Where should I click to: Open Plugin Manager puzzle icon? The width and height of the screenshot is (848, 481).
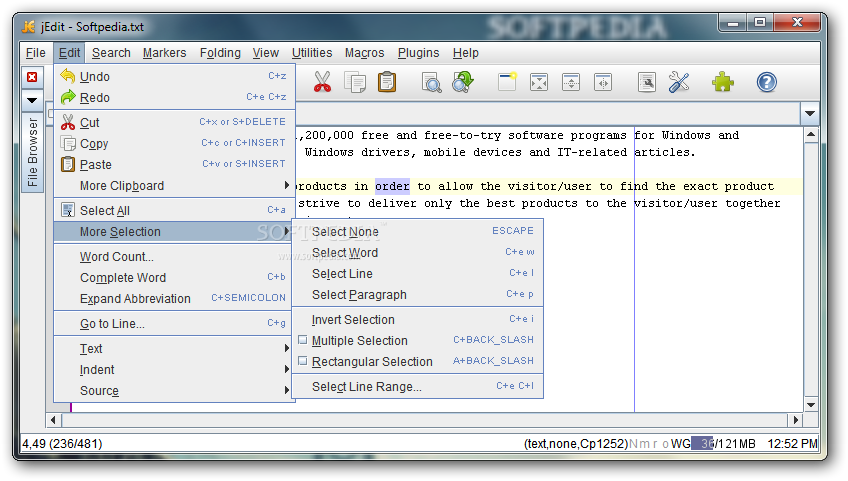click(723, 82)
